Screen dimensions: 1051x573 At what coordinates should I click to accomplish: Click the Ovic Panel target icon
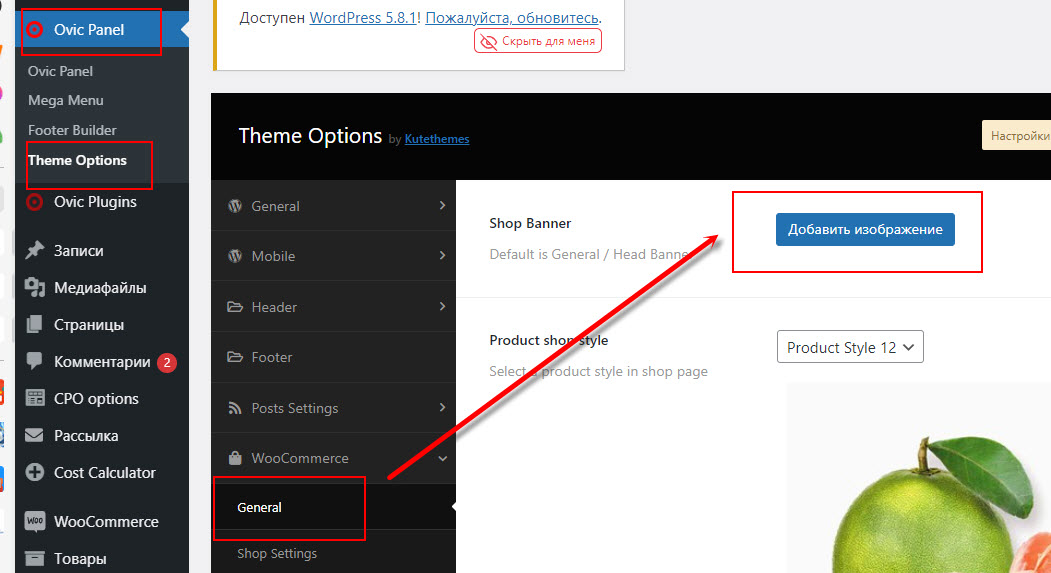(x=34, y=29)
